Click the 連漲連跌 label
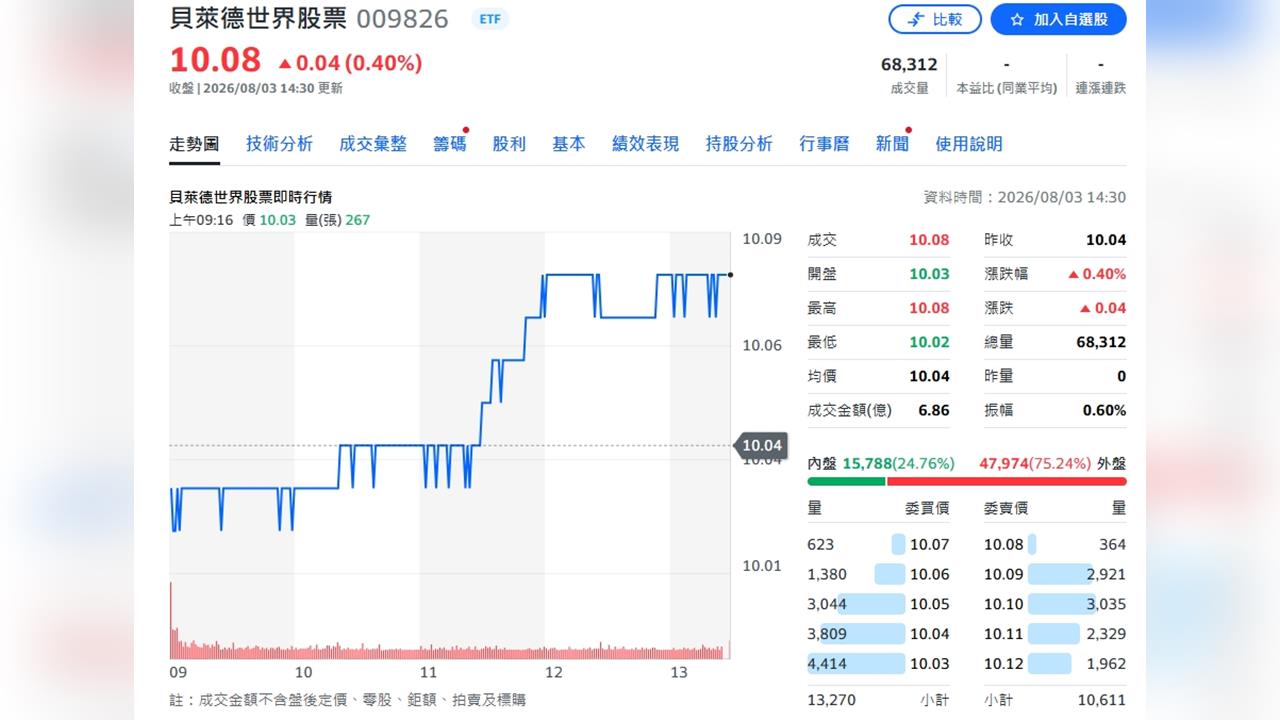This screenshot has width=1280, height=720. tap(1100, 88)
